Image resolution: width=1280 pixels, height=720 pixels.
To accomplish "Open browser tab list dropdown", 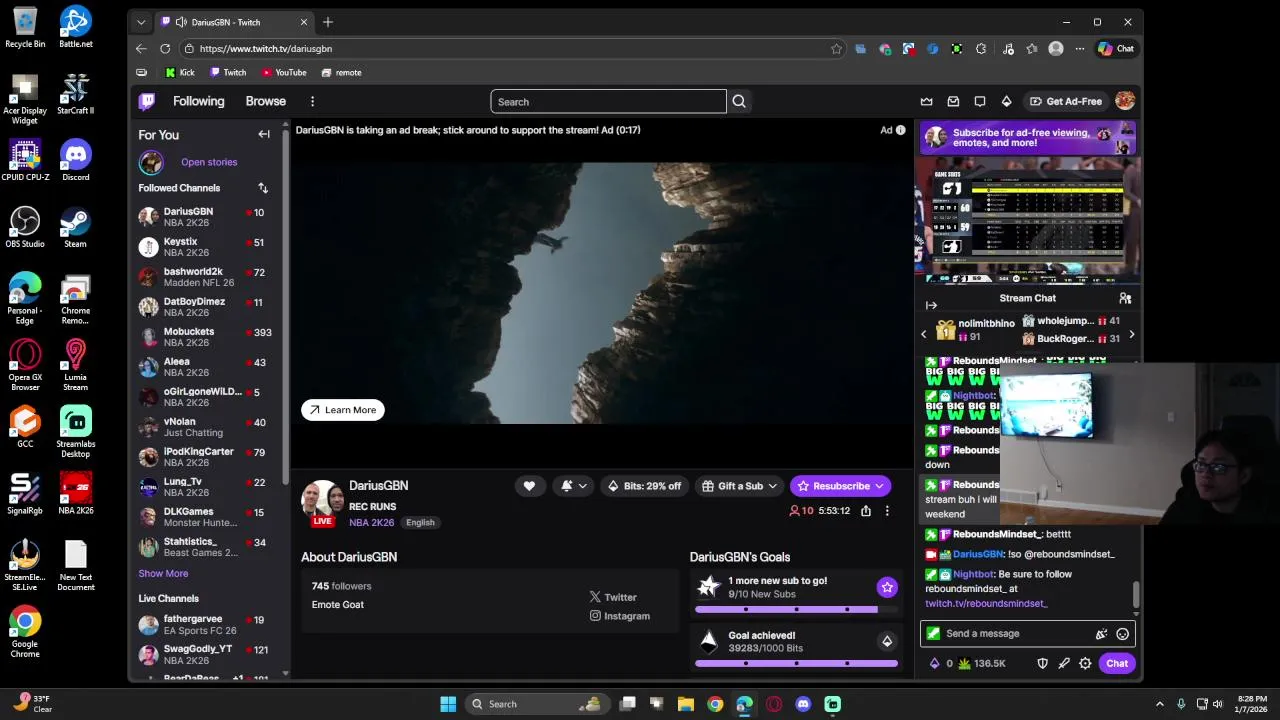I will coord(141,22).
